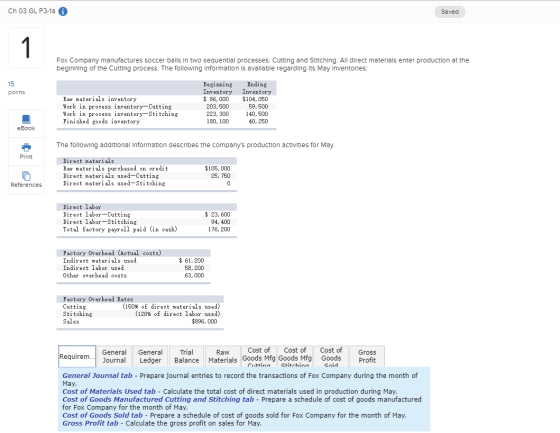Image resolution: width=560 pixels, height=433 pixels.
Task: Click the Print icon in the sidebar
Action: 26,151
